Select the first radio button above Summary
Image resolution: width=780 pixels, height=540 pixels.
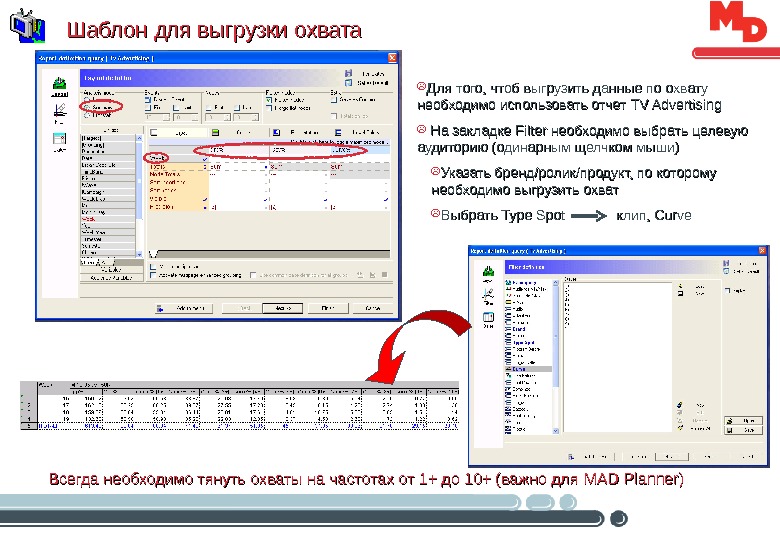pyautogui.click(x=87, y=100)
